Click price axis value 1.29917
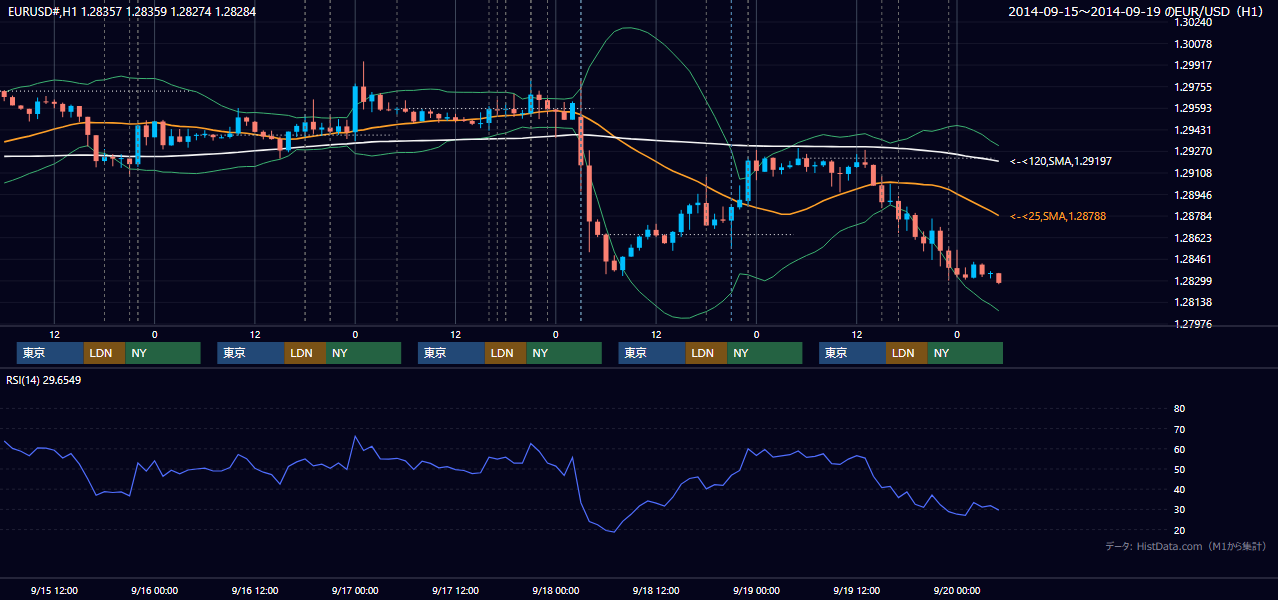Image resolution: width=1278 pixels, height=600 pixels. click(x=1193, y=65)
